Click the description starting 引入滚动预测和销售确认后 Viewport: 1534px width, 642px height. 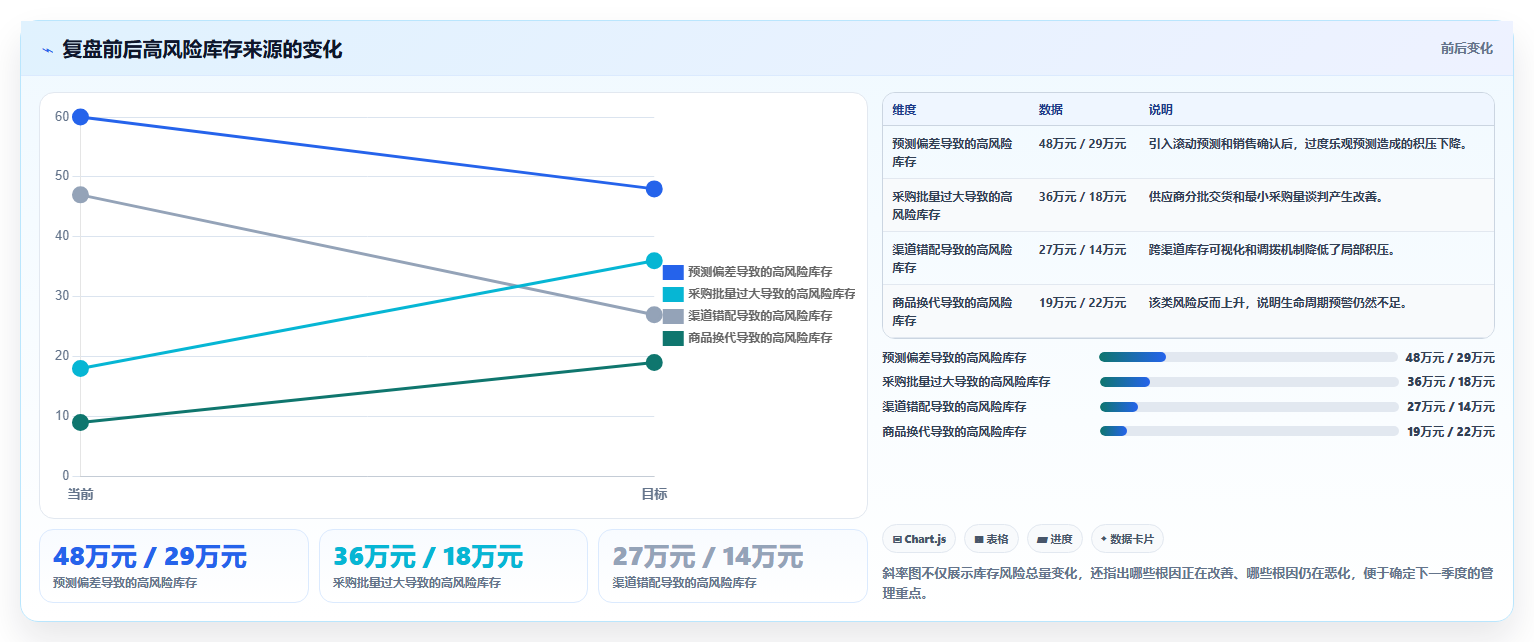[1309, 144]
